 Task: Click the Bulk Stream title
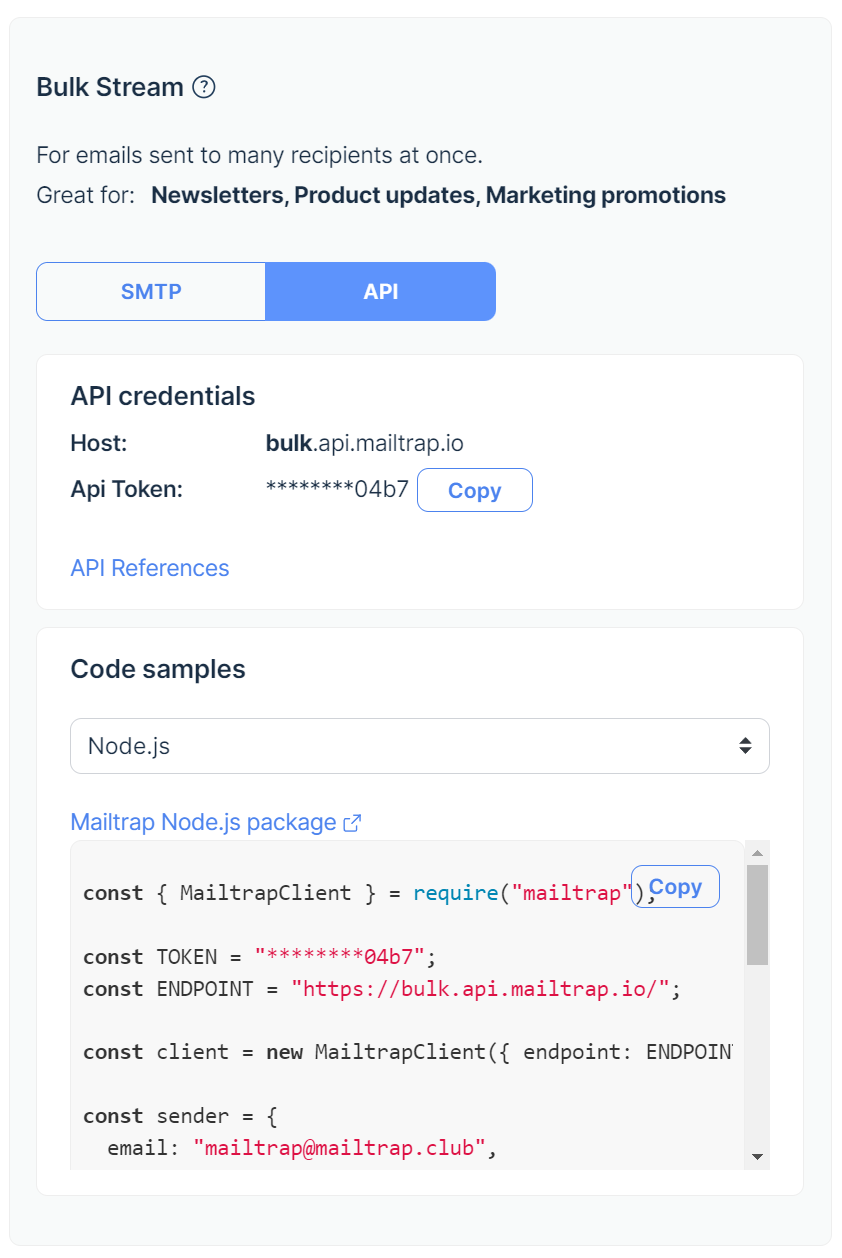111,88
